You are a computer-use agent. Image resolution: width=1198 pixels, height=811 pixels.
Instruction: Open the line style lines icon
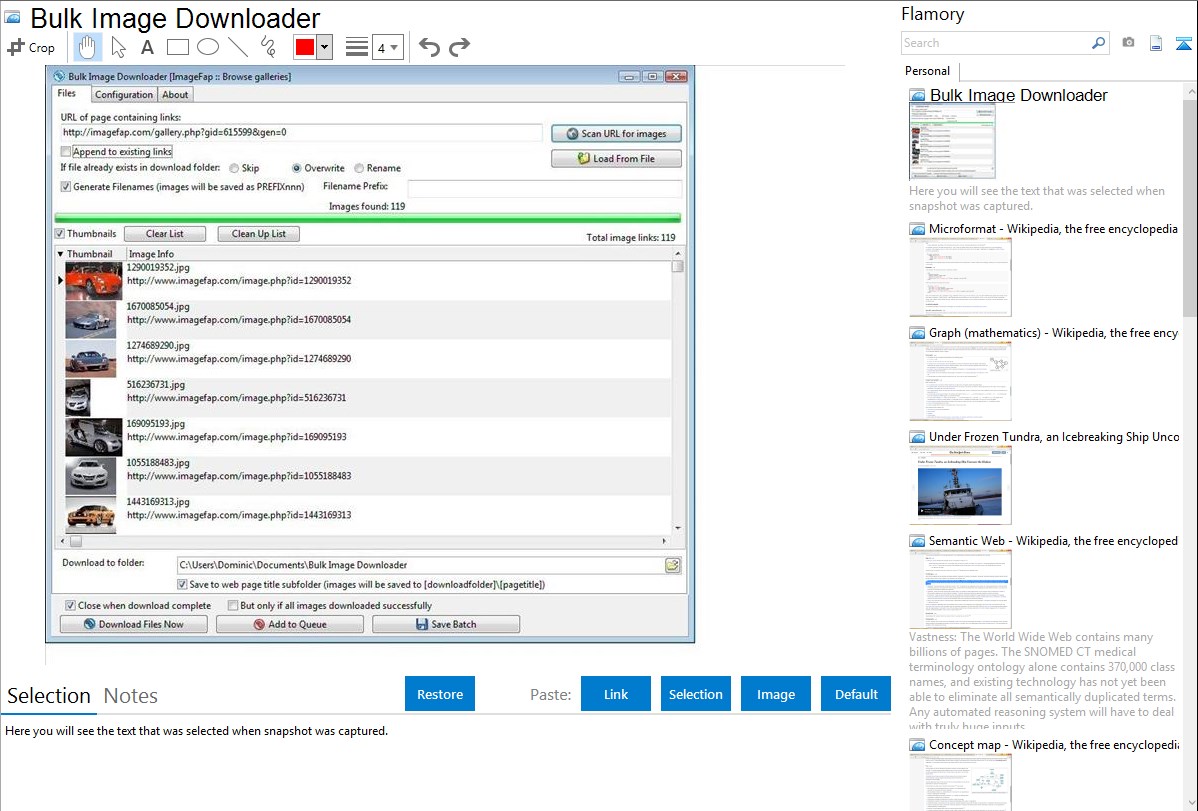357,47
